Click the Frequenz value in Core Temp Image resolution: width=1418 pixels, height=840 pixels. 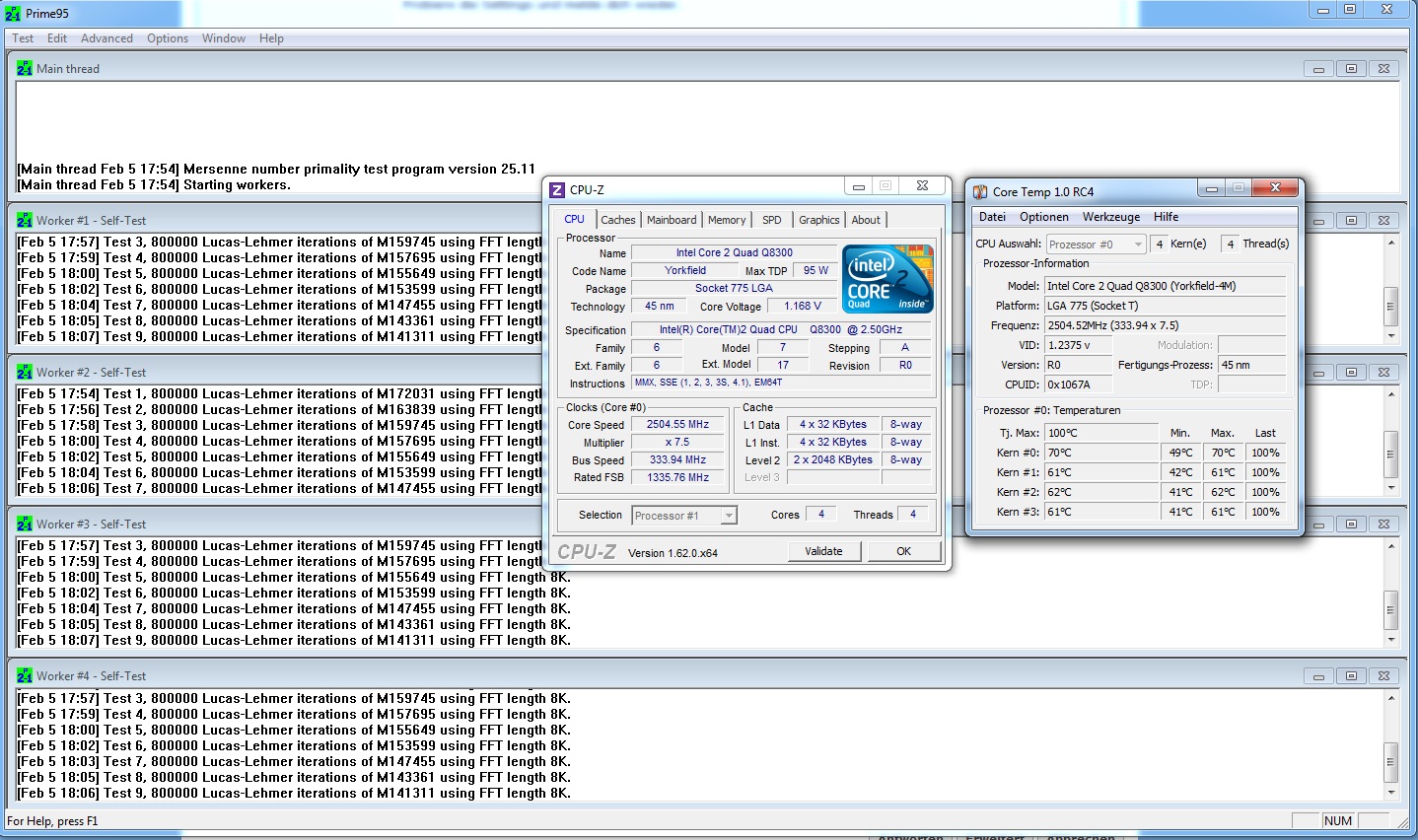point(1166,325)
